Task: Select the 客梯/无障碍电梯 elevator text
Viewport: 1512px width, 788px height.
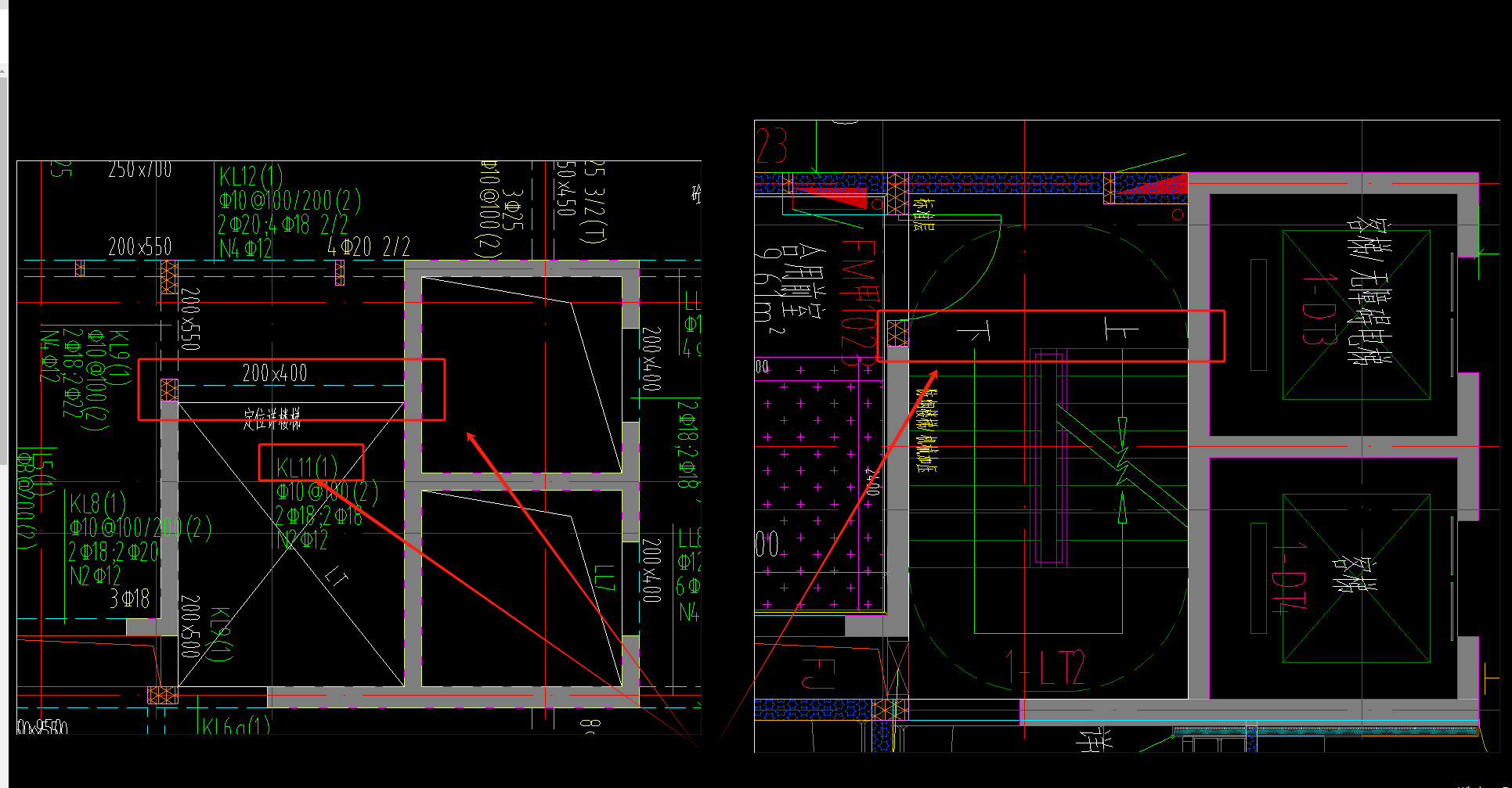Action: [1368, 291]
